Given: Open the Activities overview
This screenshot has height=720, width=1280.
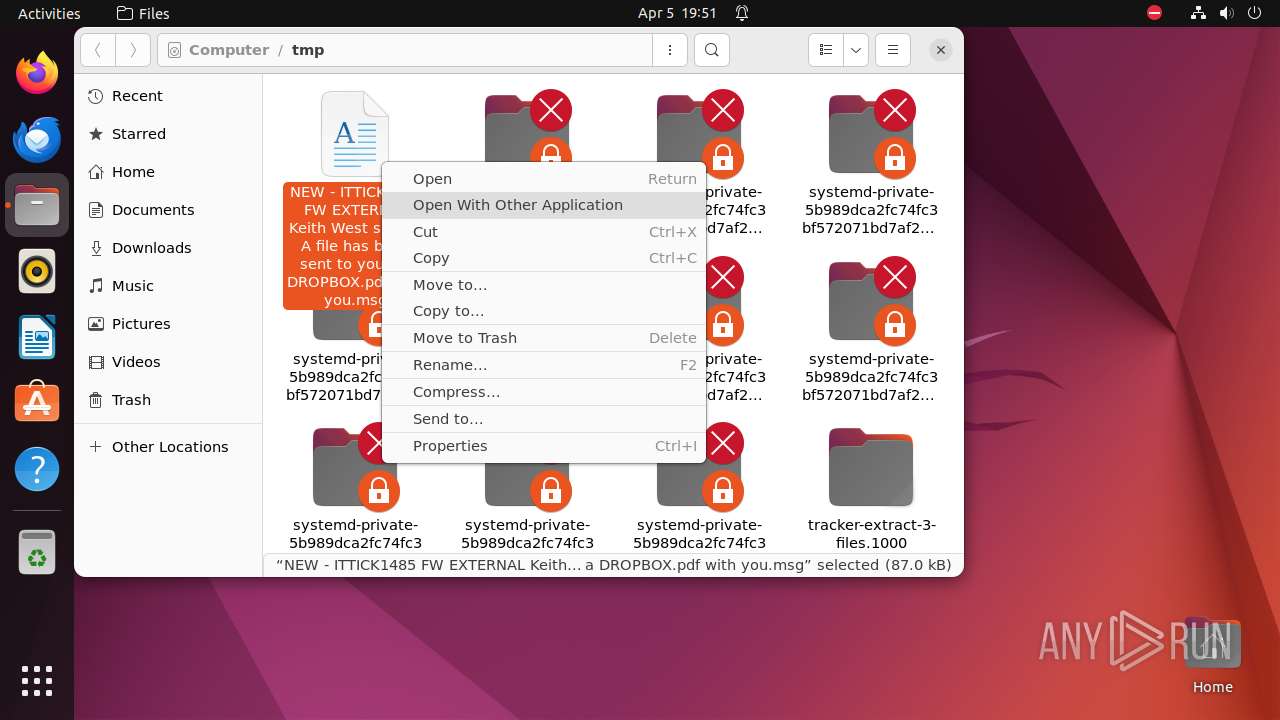Looking at the screenshot, I should (x=49, y=13).
